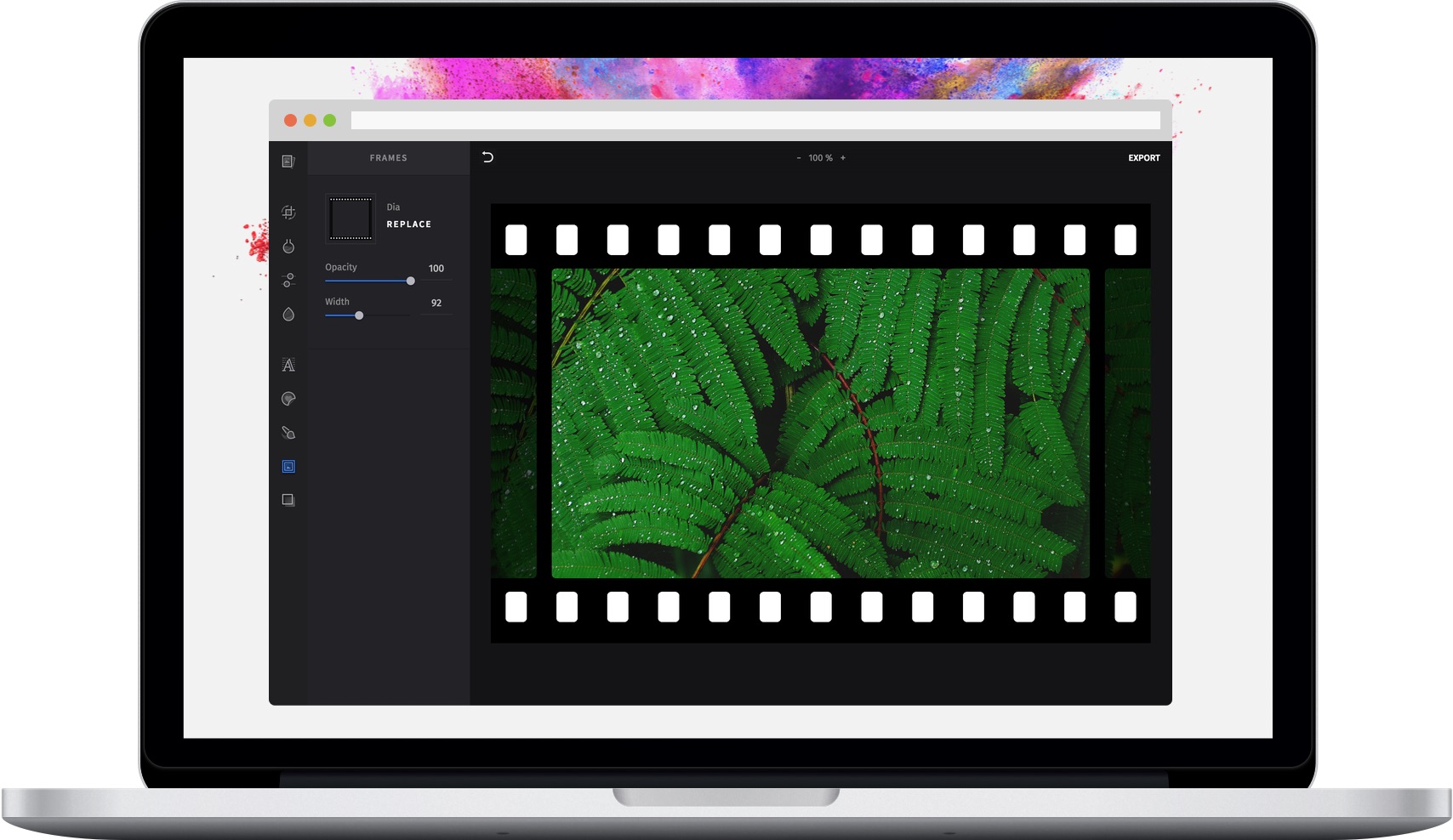Zoom in with the plus button

[843, 158]
